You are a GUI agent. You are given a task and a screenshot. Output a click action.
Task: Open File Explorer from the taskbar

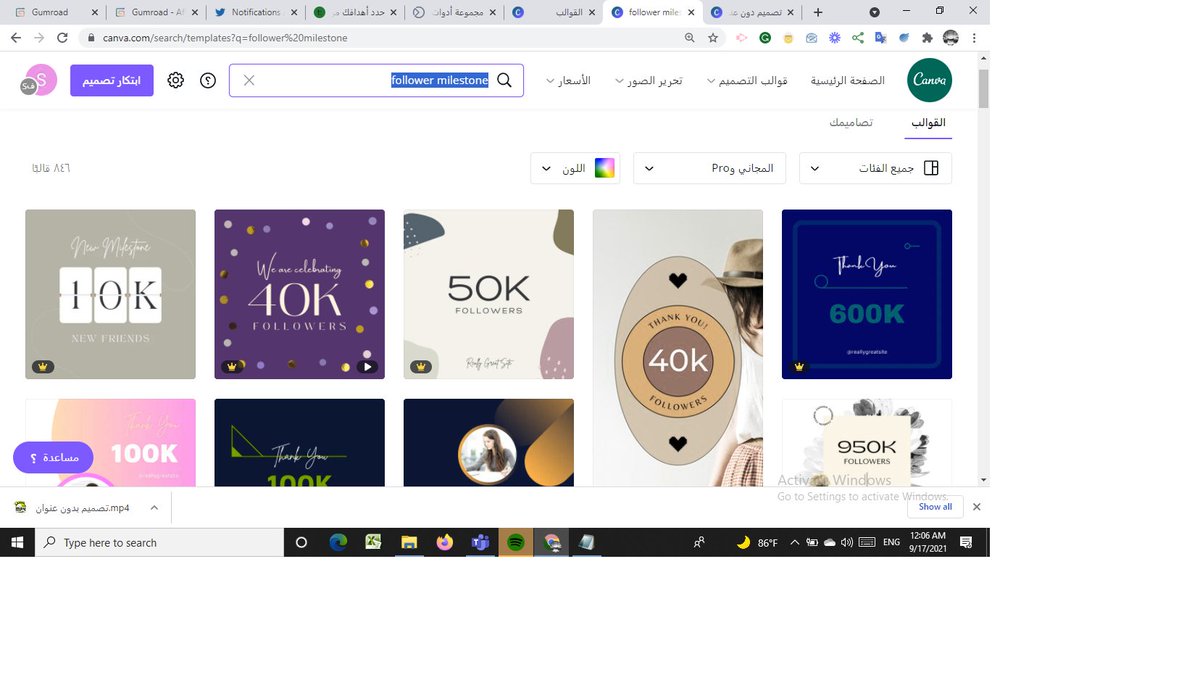[x=408, y=542]
